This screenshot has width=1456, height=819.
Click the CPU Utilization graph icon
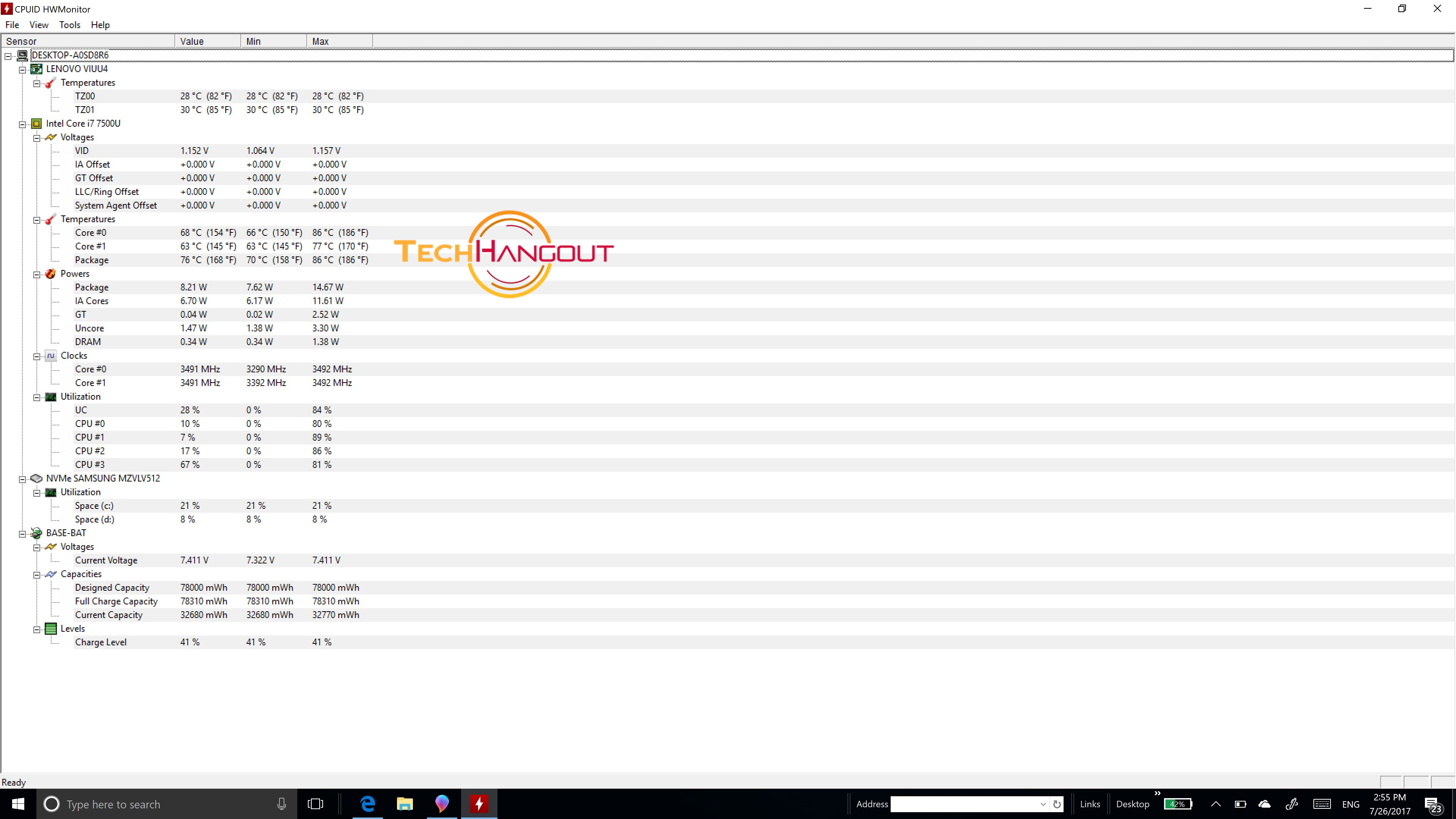coord(51,397)
